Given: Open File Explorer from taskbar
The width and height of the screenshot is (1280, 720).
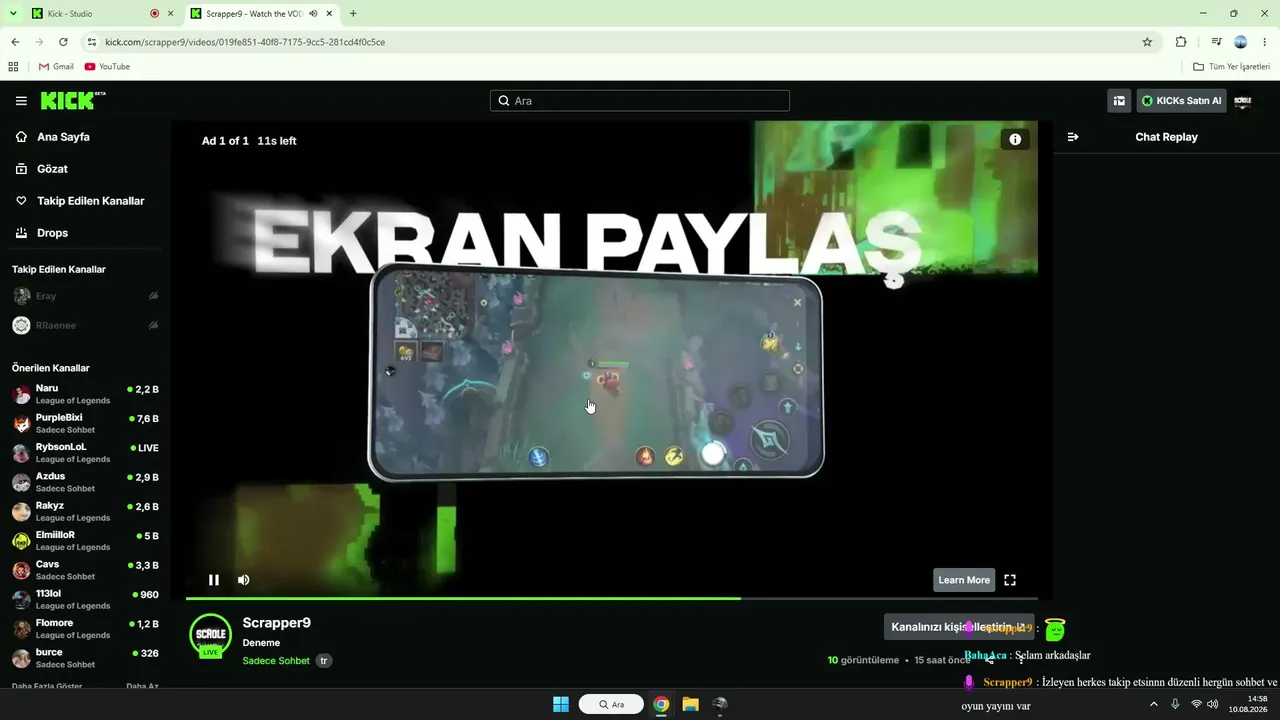Looking at the screenshot, I should [x=690, y=704].
